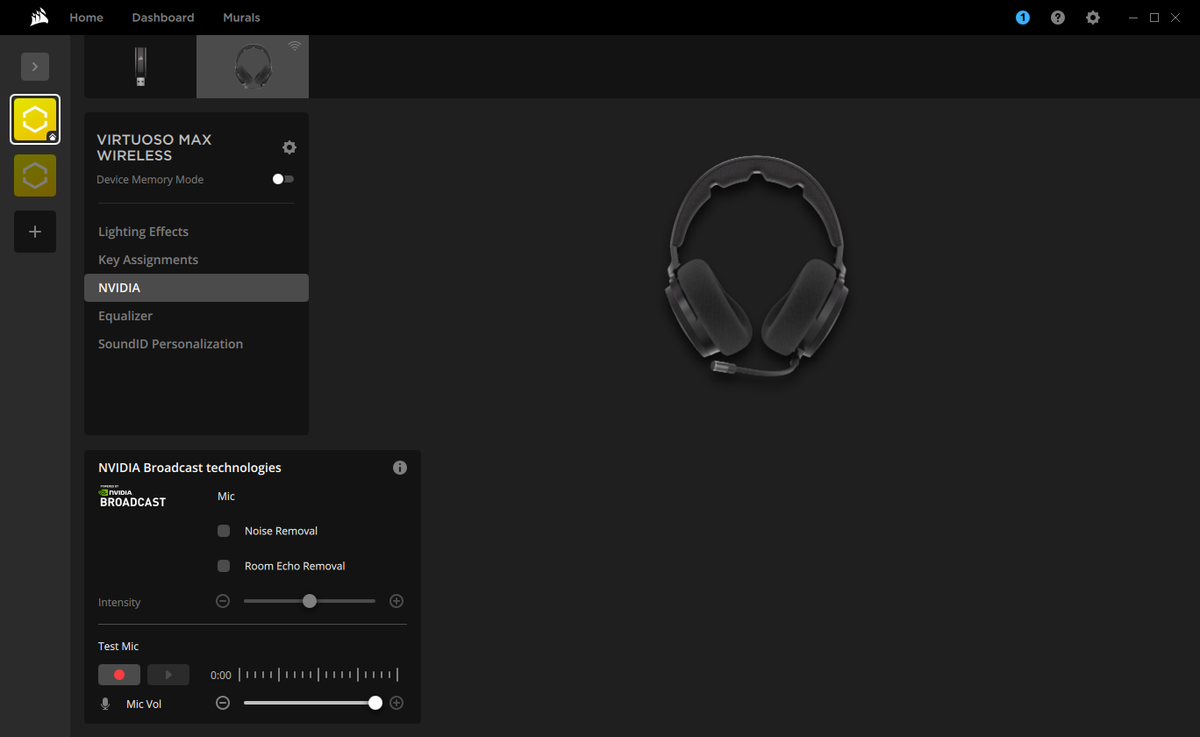The height and width of the screenshot is (737, 1200).
Task: Enable Room Echo Removal checkbox
Action: [x=224, y=566]
